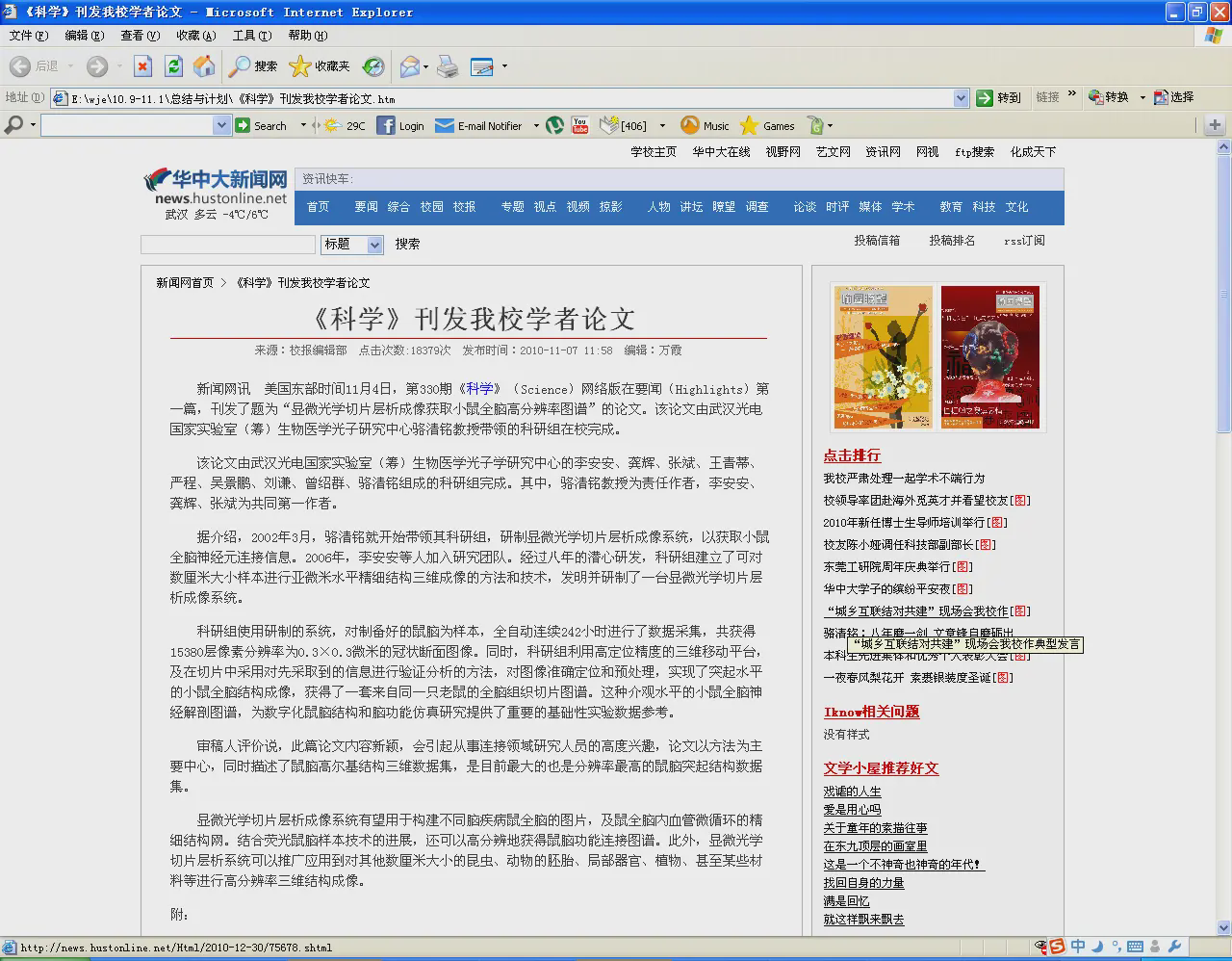Open the 工具 menu
The width and height of the screenshot is (1232, 961).
click(x=251, y=36)
